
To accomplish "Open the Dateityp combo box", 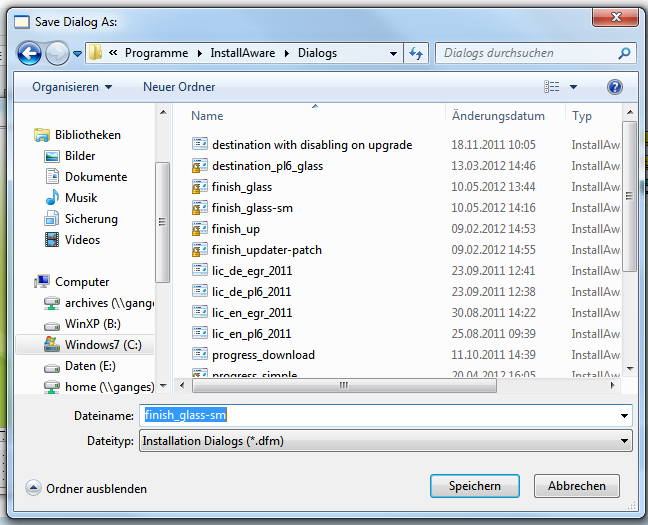I will point(386,441).
